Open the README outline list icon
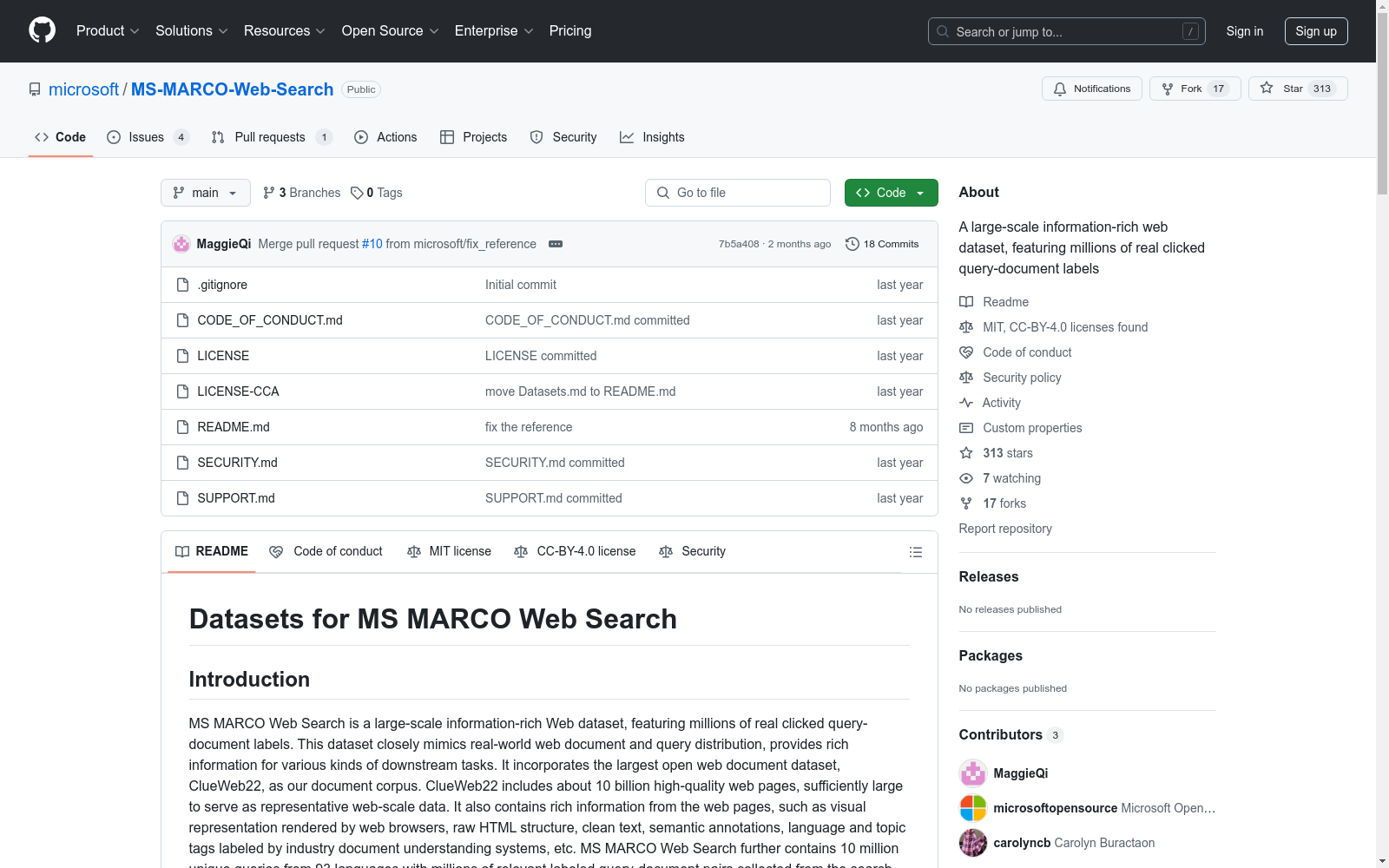Viewport: 1389px width, 868px height. pyautogui.click(x=915, y=552)
